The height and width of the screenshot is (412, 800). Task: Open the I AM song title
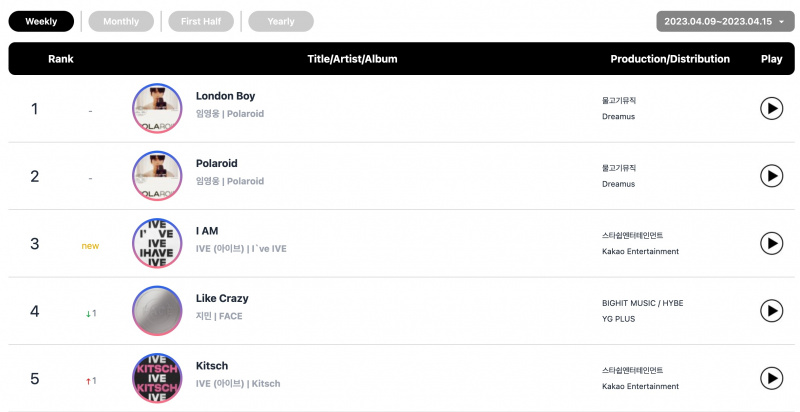[x=207, y=231]
